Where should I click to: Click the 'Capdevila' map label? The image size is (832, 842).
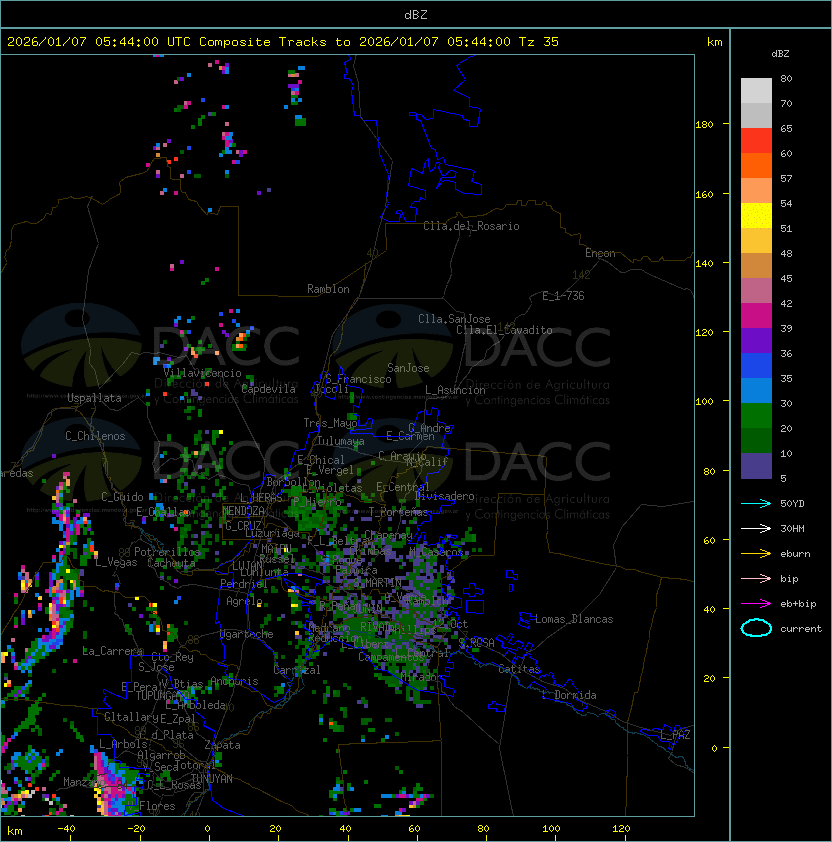coord(268,389)
